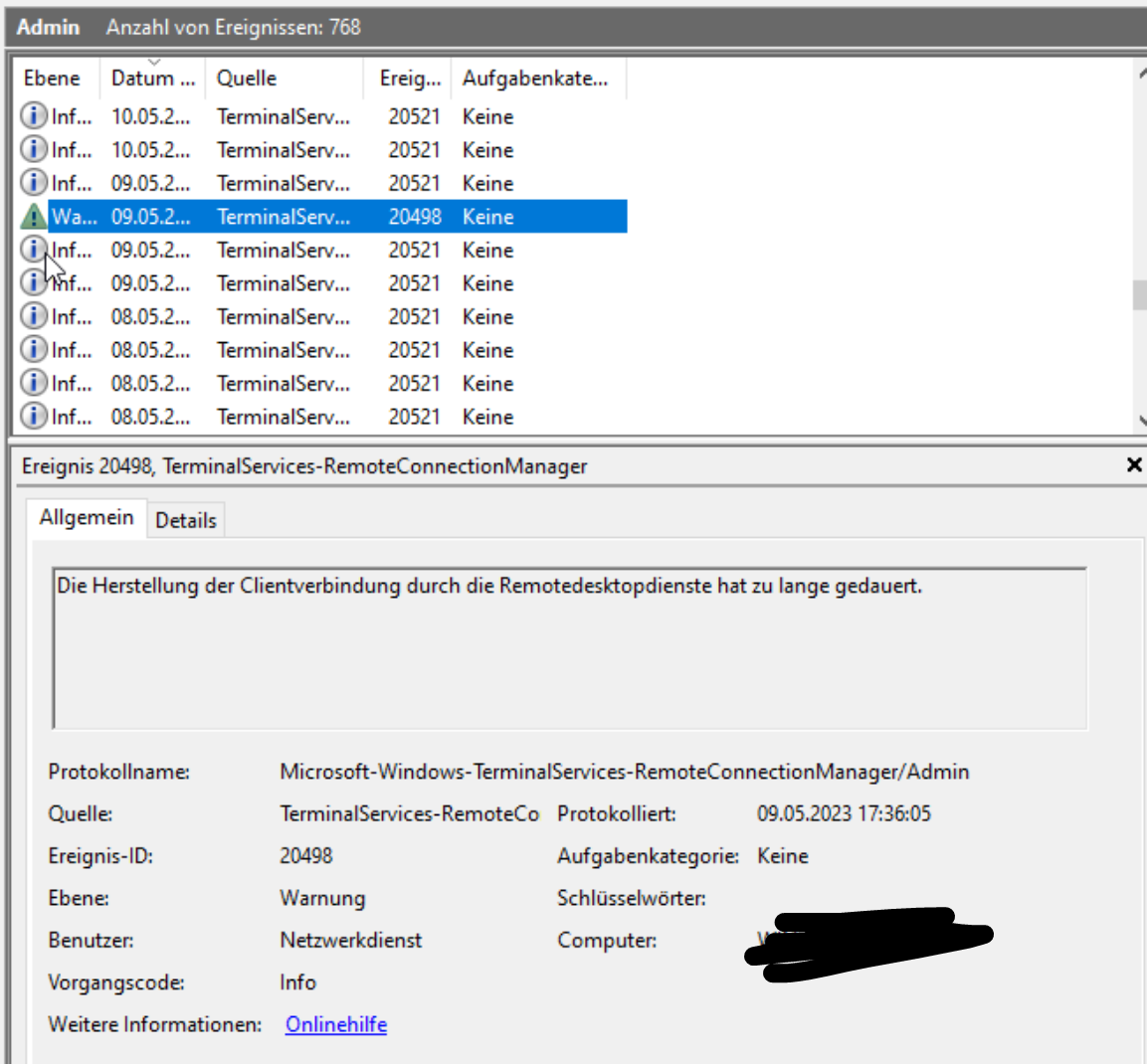
Task: Click the Aufgabenkate... column header
Action: coord(538,79)
